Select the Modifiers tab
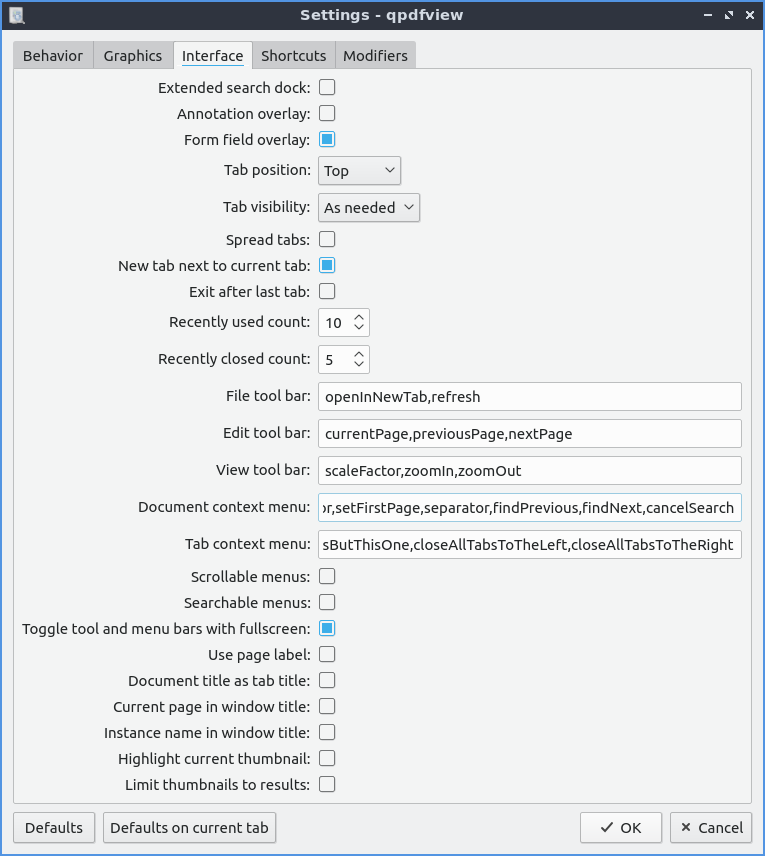The width and height of the screenshot is (765, 856). pyautogui.click(x=375, y=56)
